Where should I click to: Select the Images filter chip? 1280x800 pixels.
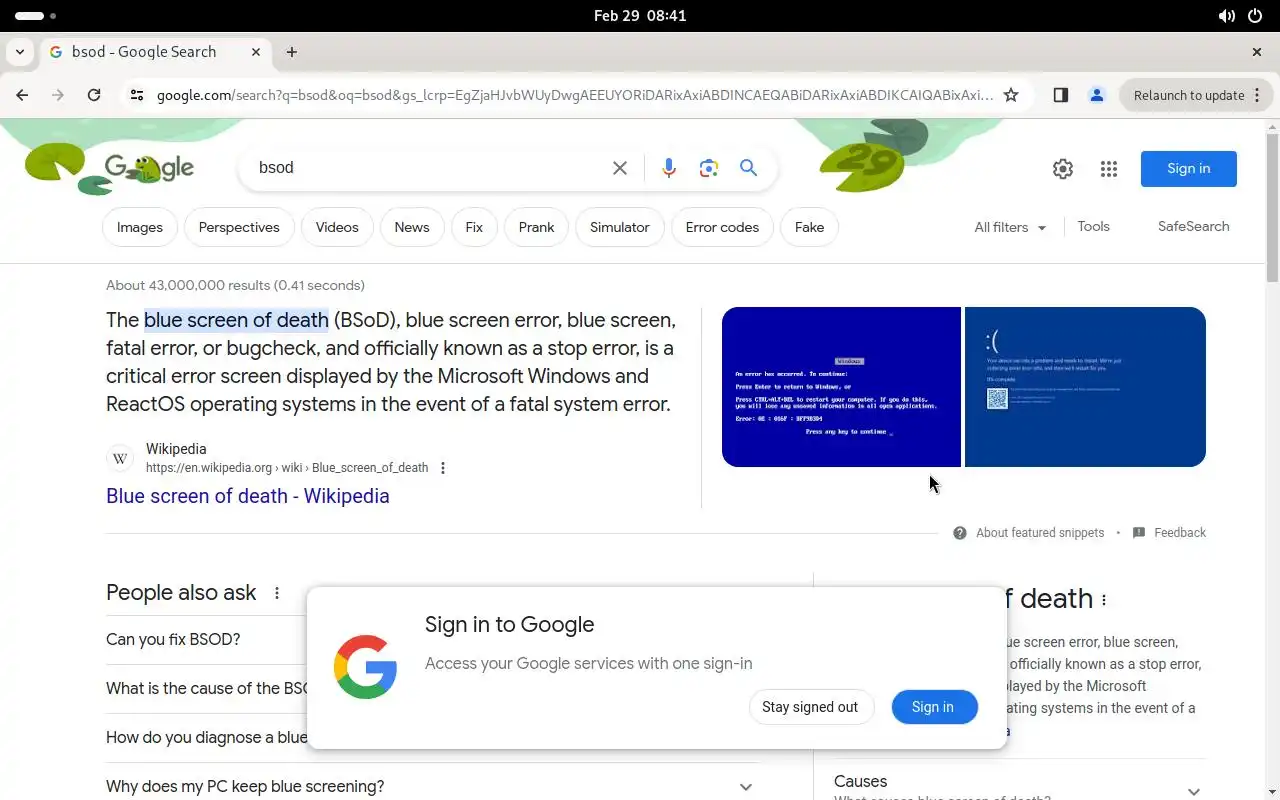pos(140,227)
